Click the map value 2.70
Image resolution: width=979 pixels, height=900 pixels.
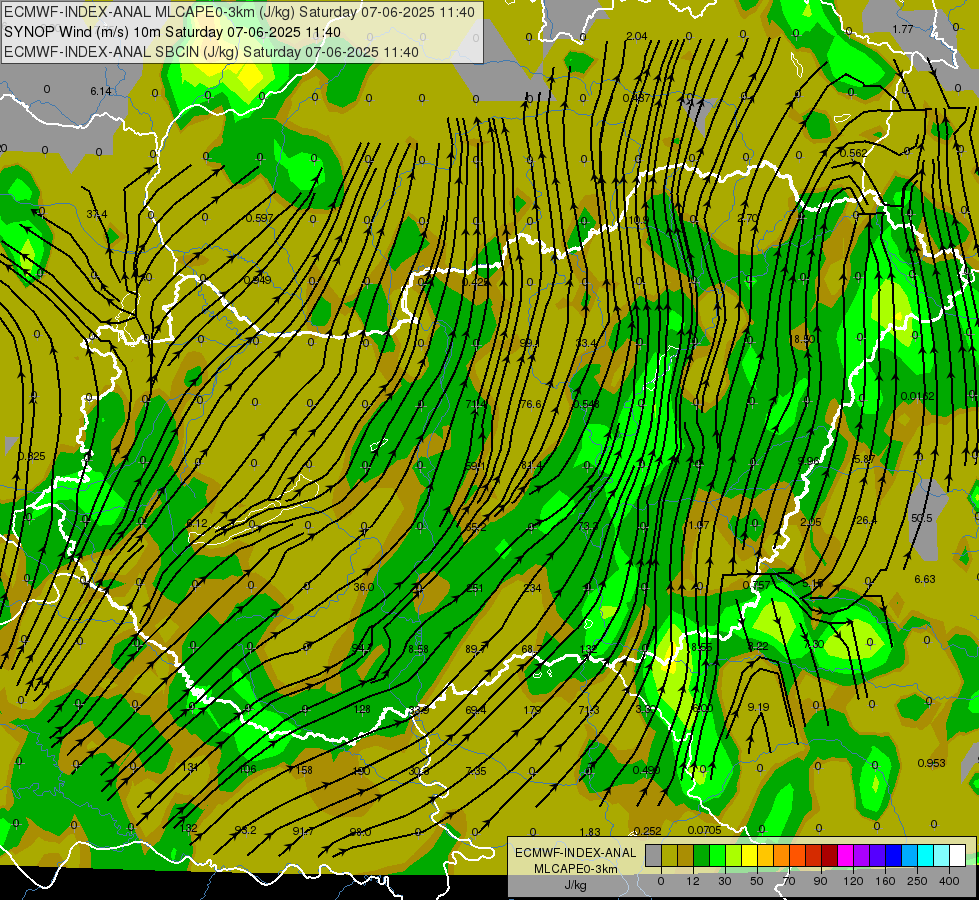[x=747, y=218]
